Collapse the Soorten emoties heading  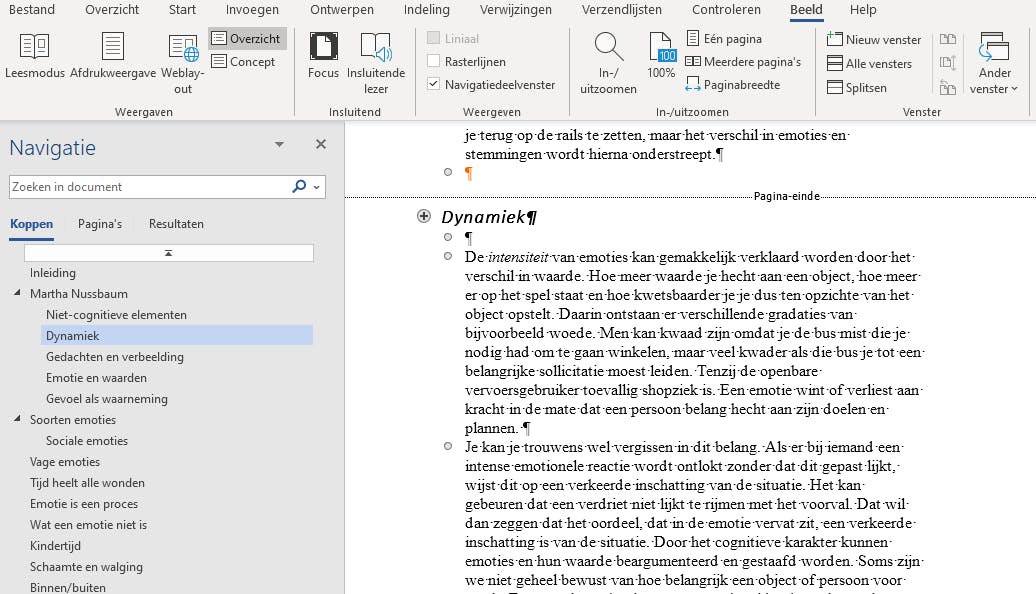point(18,420)
